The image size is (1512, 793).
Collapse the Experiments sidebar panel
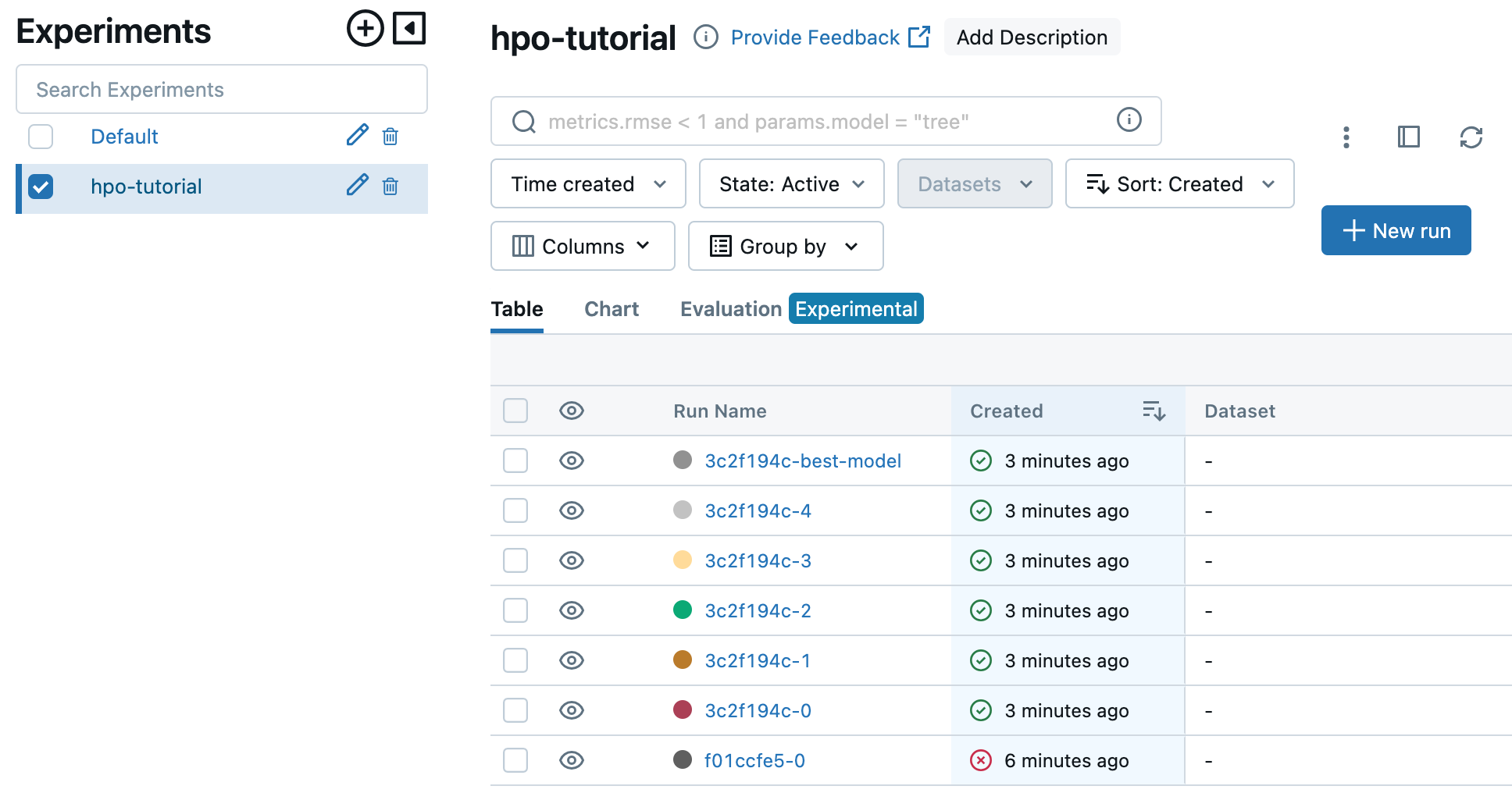click(409, 29)
